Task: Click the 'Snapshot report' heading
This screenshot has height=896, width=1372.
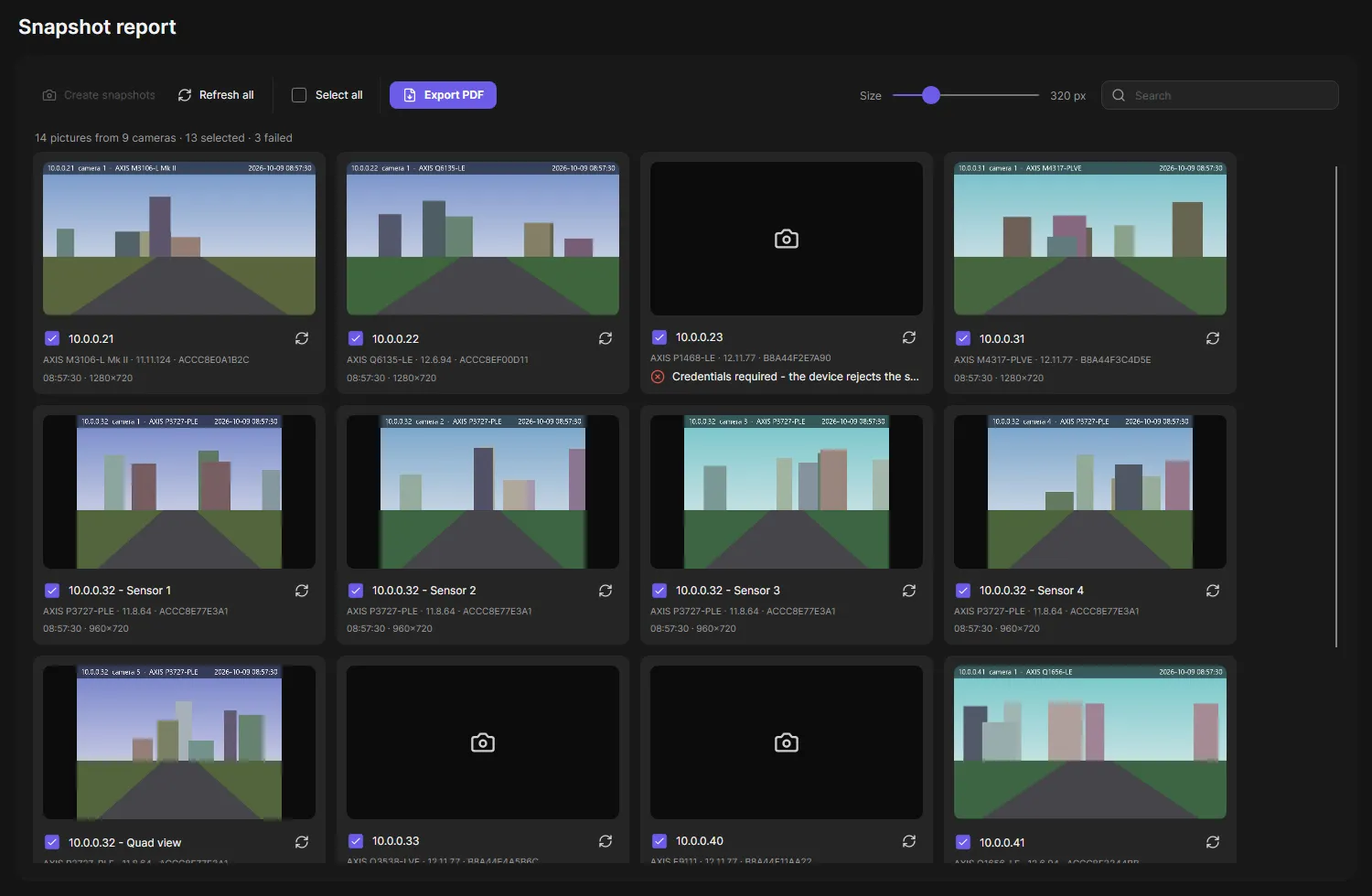Action: (x=97, y=27)
